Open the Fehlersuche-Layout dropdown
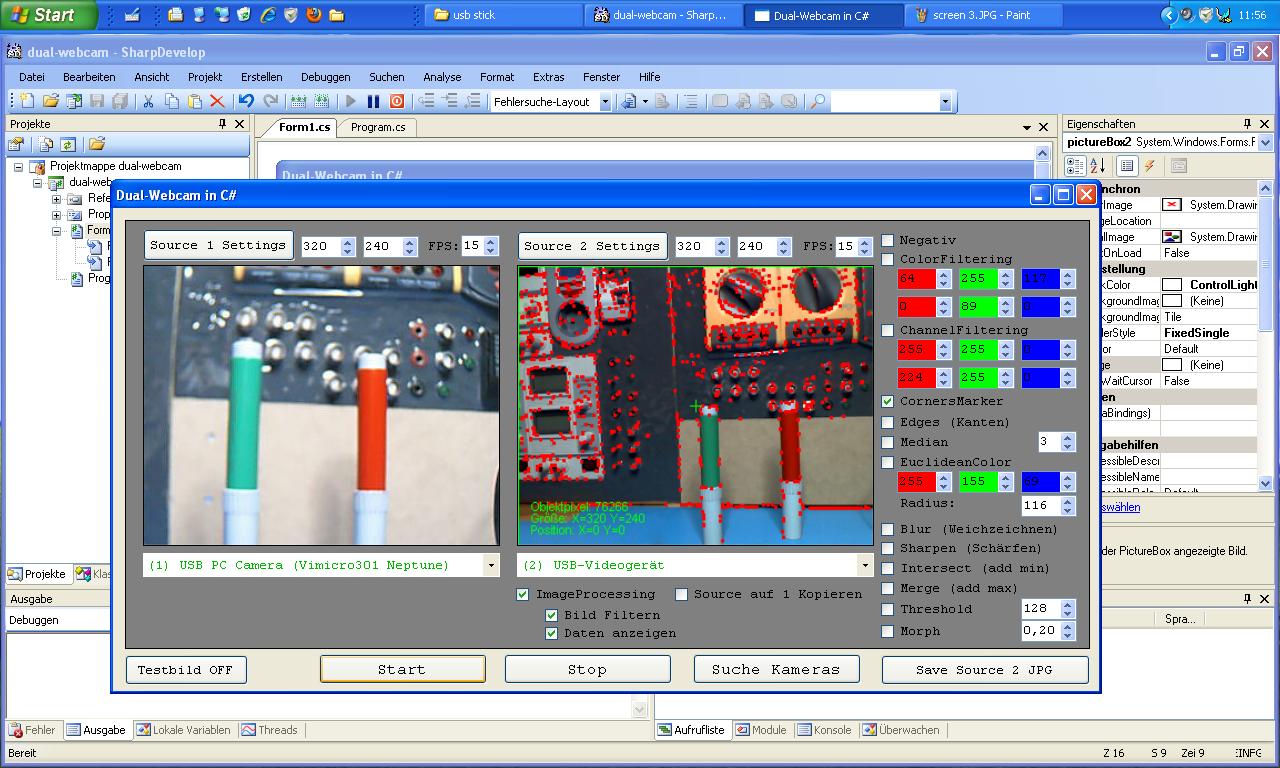Screen dimensions: 1280x768 605,102
